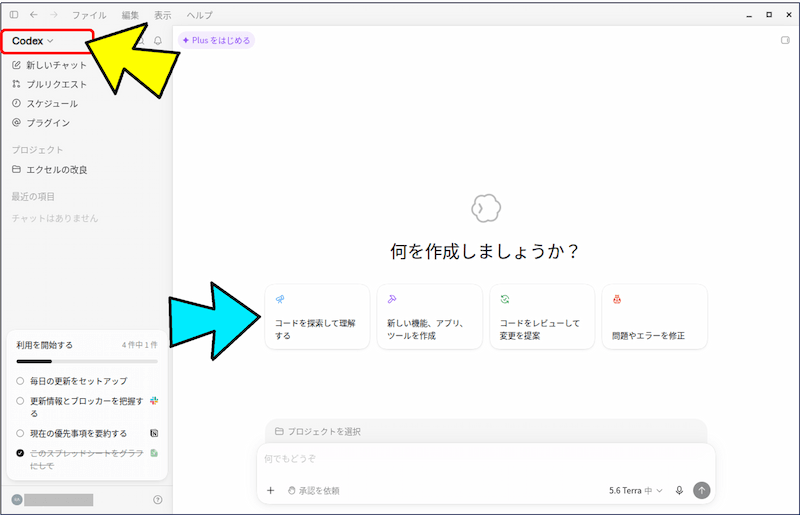Go forward with the right arrow

pyautogui.click(x=54, y=15)
